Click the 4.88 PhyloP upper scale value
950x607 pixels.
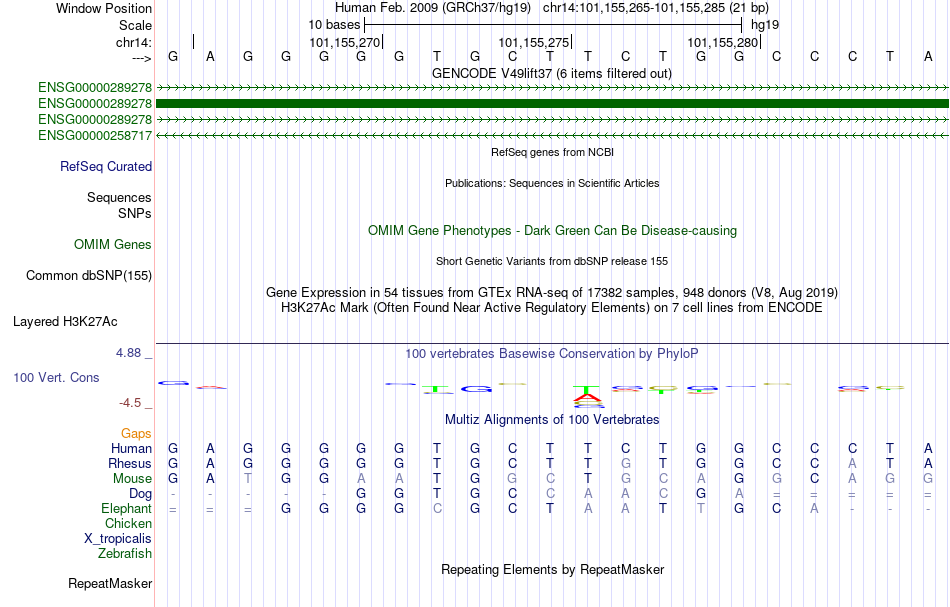pyautogui.click(x=128, y=353)
